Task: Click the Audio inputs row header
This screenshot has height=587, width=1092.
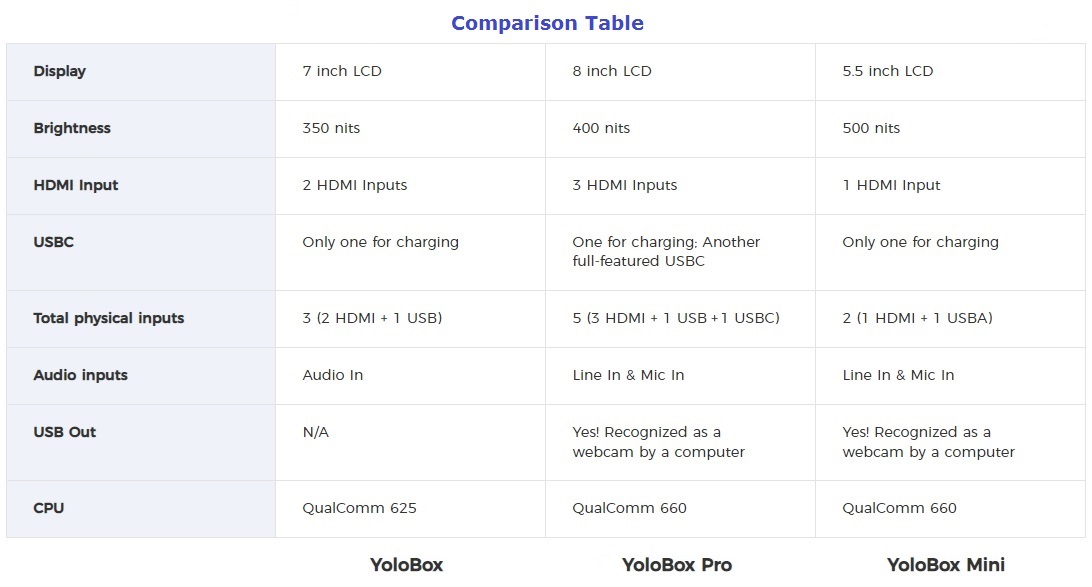Action: tap(81, 375)
